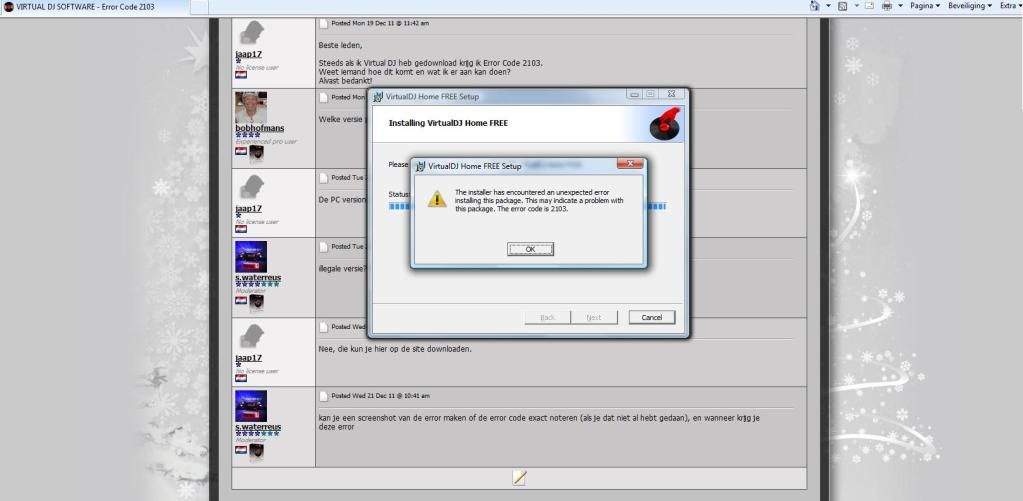
Task: Click bobhofmans' four rating stars
Action: (247, 135)
